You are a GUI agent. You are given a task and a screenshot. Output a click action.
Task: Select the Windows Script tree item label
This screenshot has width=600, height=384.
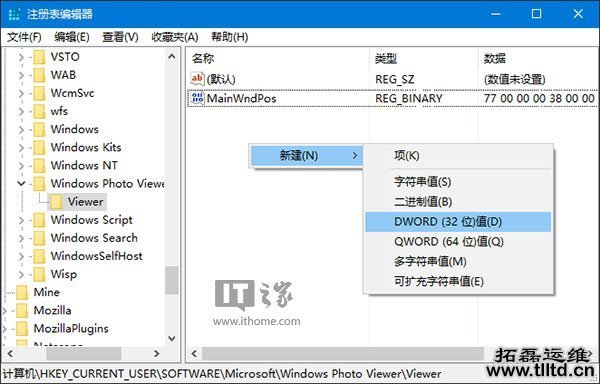[x=91, y=220]
